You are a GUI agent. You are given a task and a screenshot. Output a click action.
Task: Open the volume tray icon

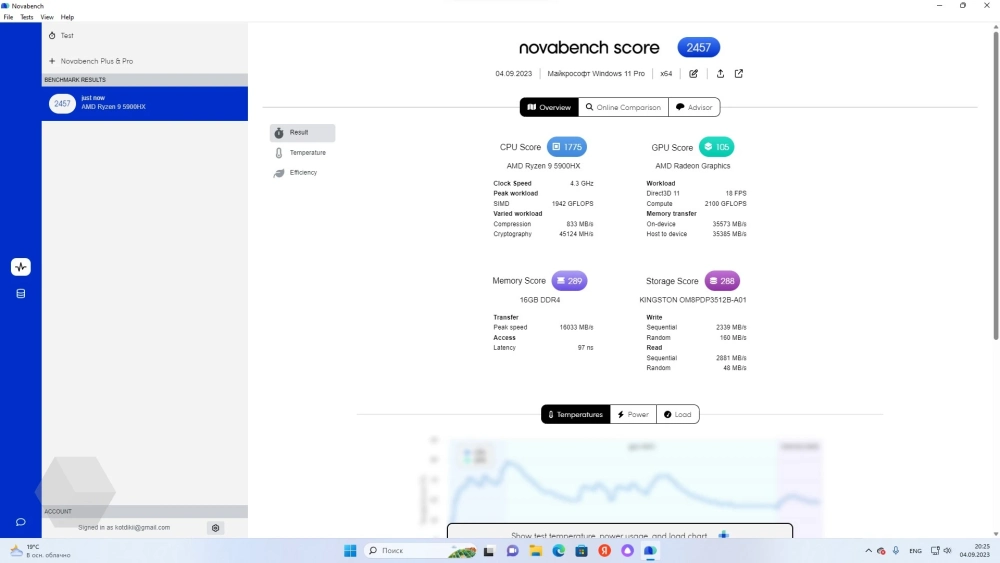(948, 551)
